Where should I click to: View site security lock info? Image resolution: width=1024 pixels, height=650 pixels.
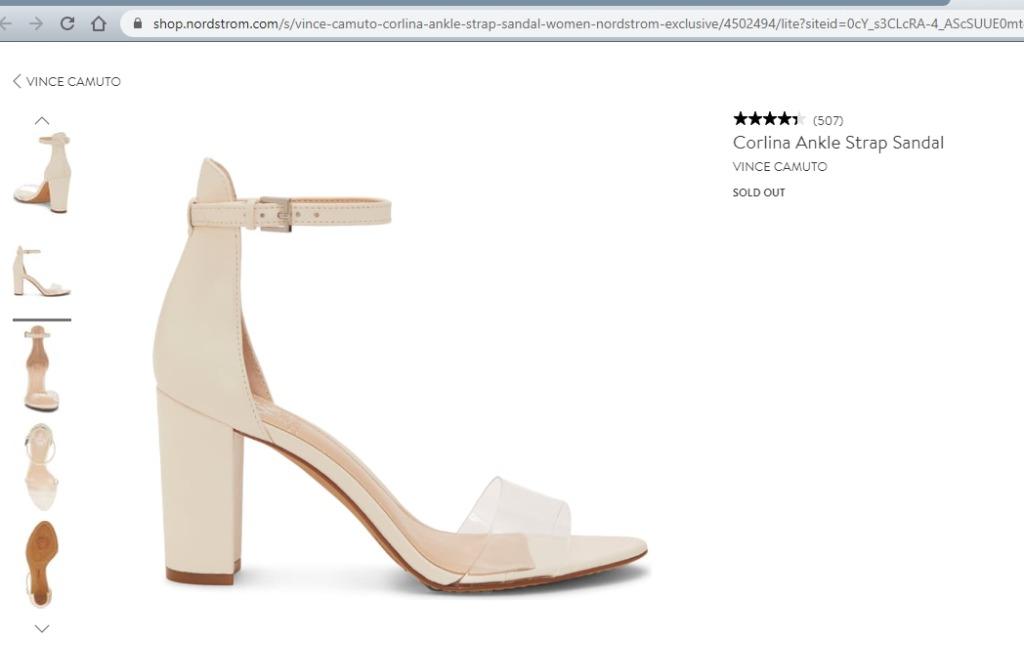pyautogui.click(x=137, y=24)
